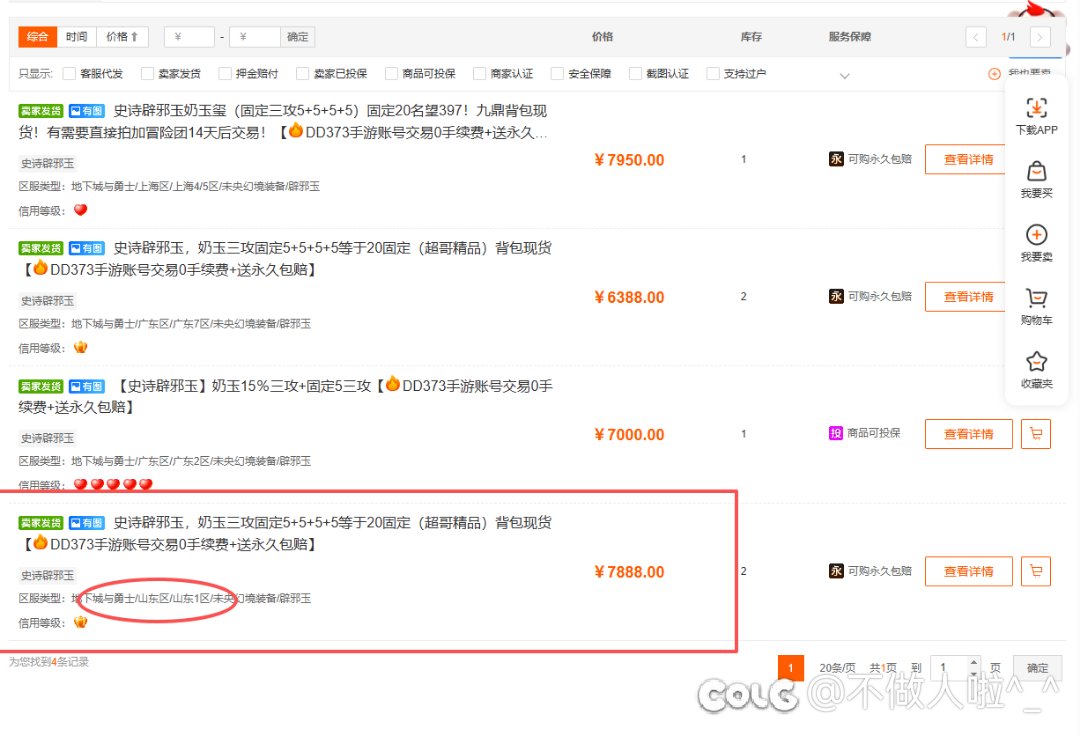Screen dimensions: 1080x736
Task: Add the ¥7000.00 listing to cart
Action: 1035,434
